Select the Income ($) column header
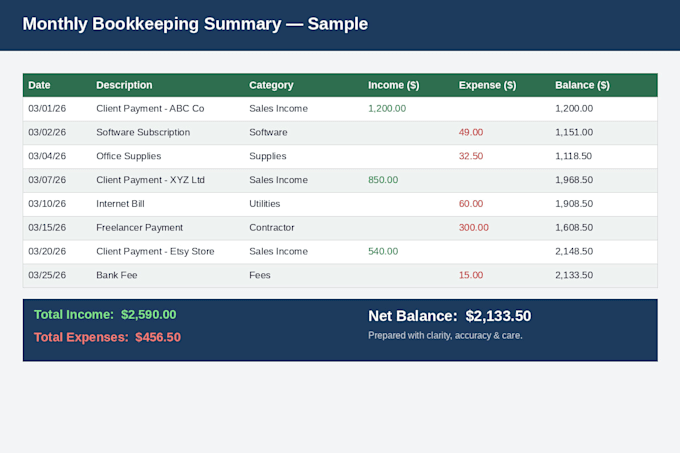The height and width of the screenshot is (453, 680). tap(393, 85)
